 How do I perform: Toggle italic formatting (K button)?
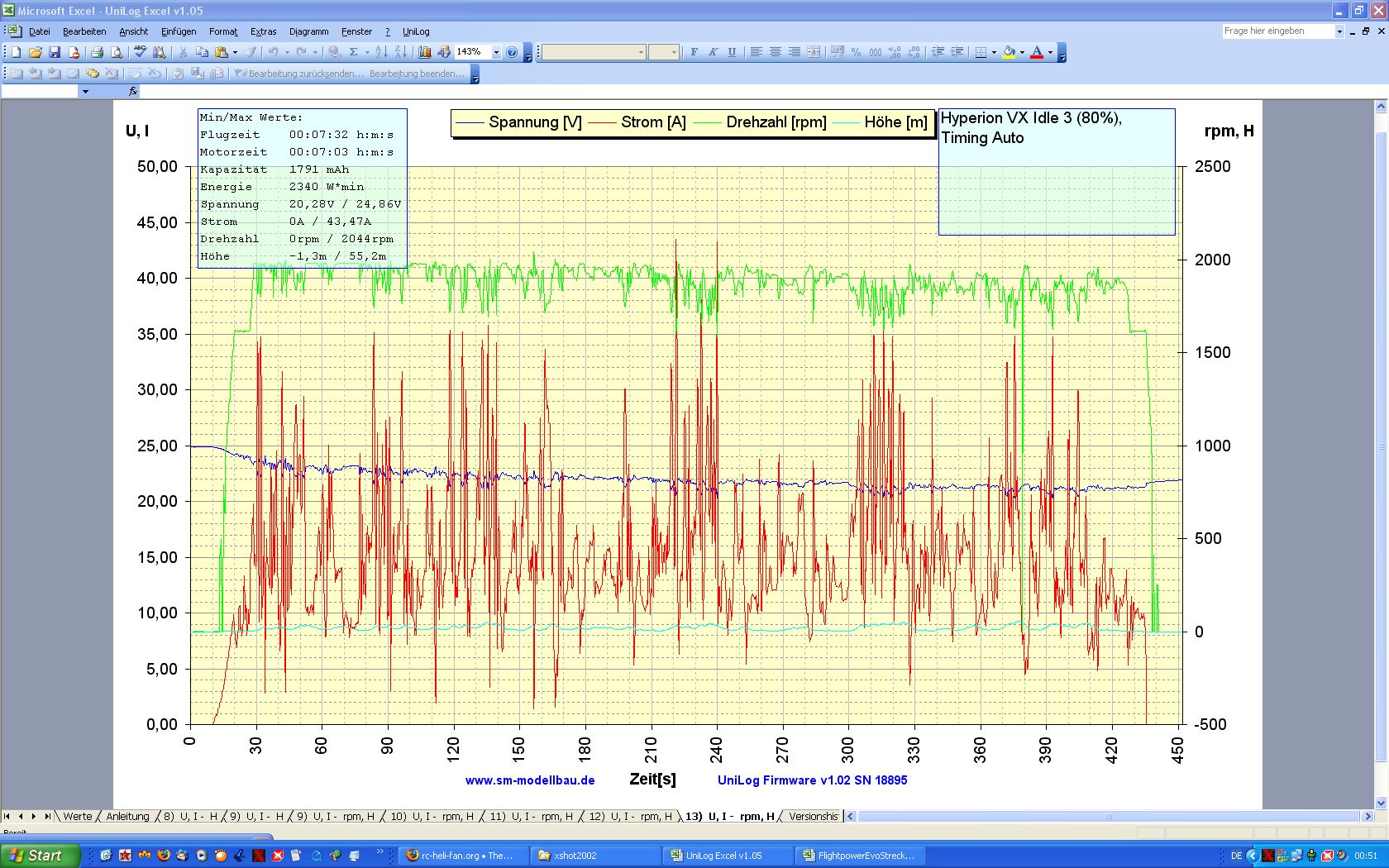(713, 52)
